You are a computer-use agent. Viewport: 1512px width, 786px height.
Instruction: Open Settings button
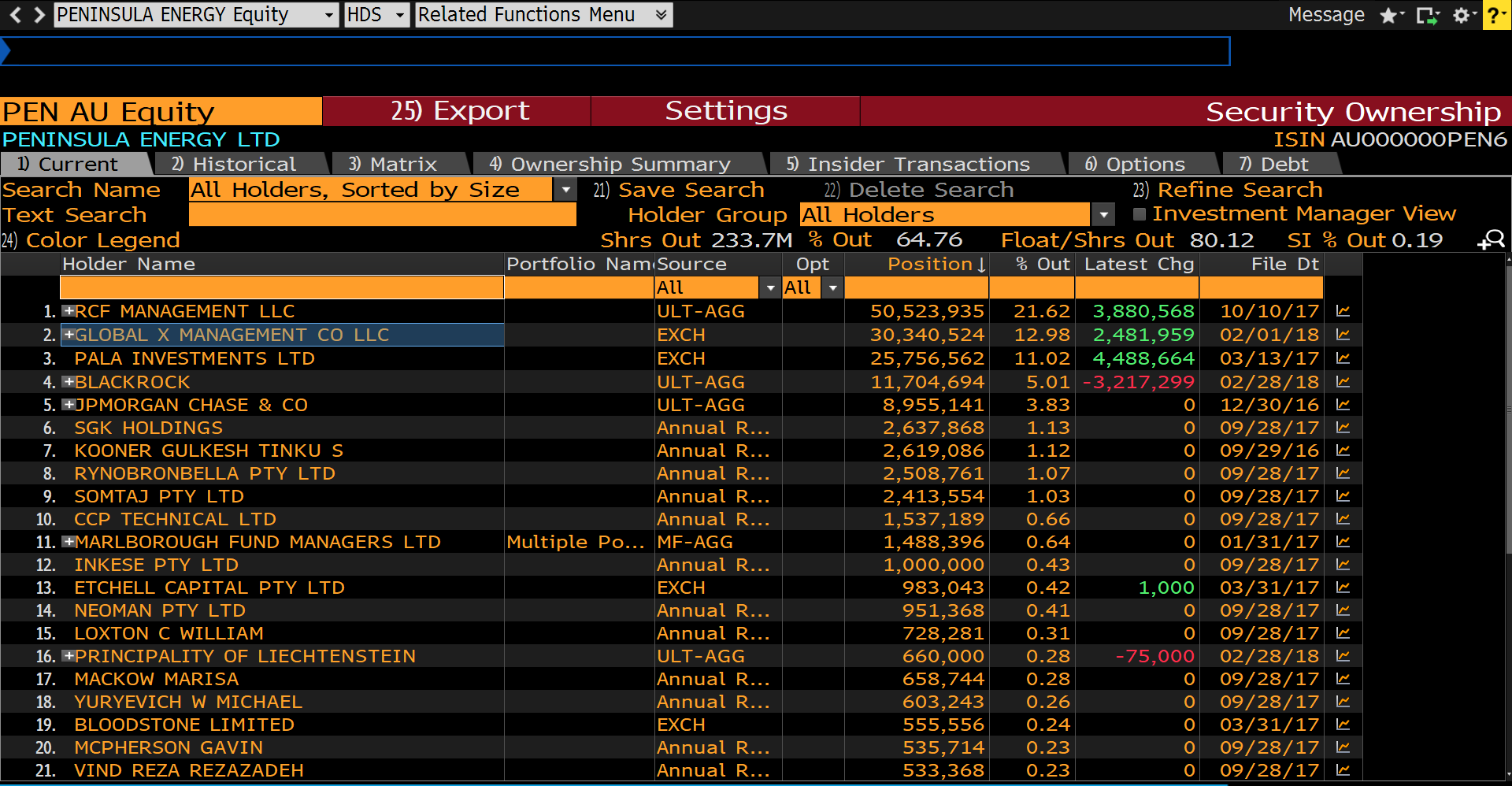[725, 111]
